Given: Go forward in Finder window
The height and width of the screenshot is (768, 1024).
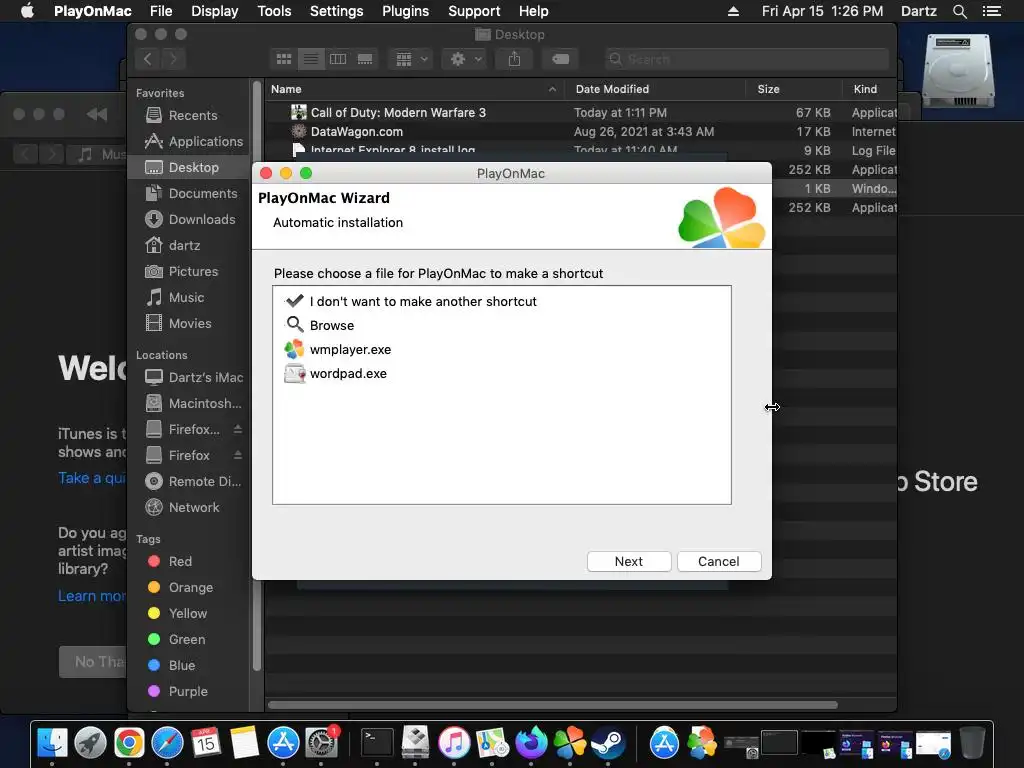Looking at the screenshot, I should [x=173, y=59].
